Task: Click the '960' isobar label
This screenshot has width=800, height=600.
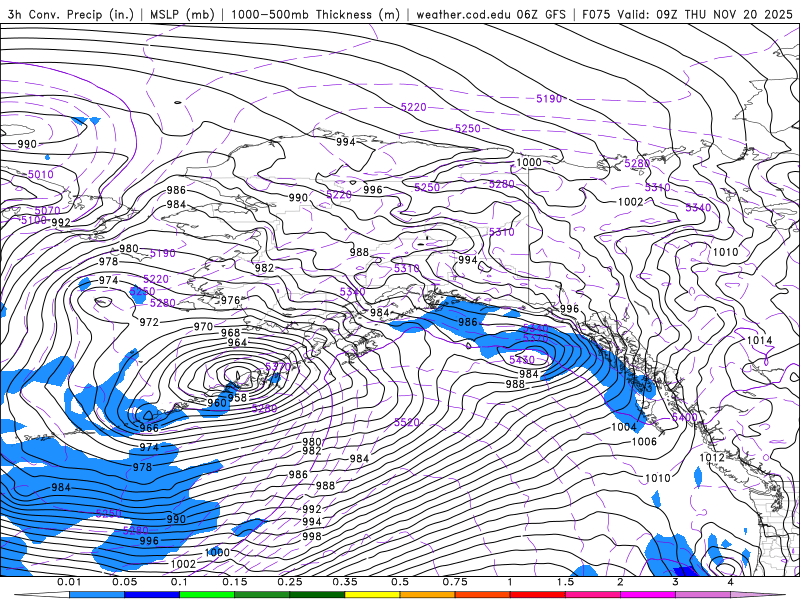Action: [x=217, y=403]
